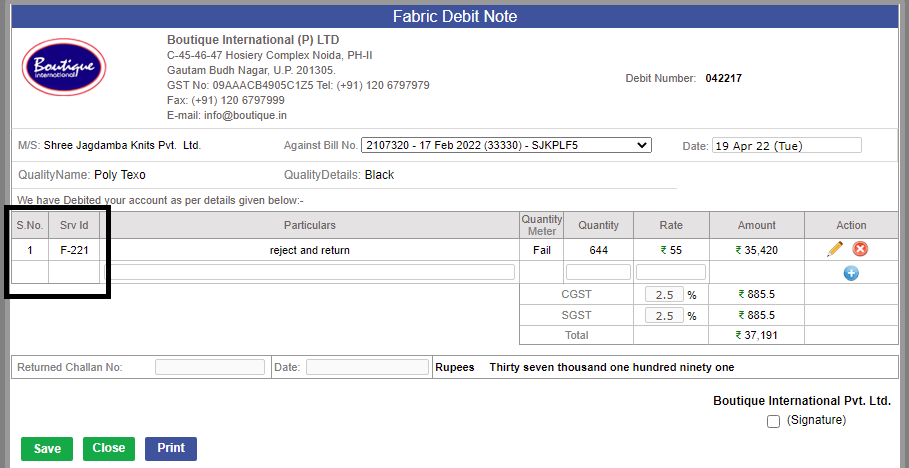Edit the SGST percentage field
The image size is (909, 468).
(x=664, y=315)
